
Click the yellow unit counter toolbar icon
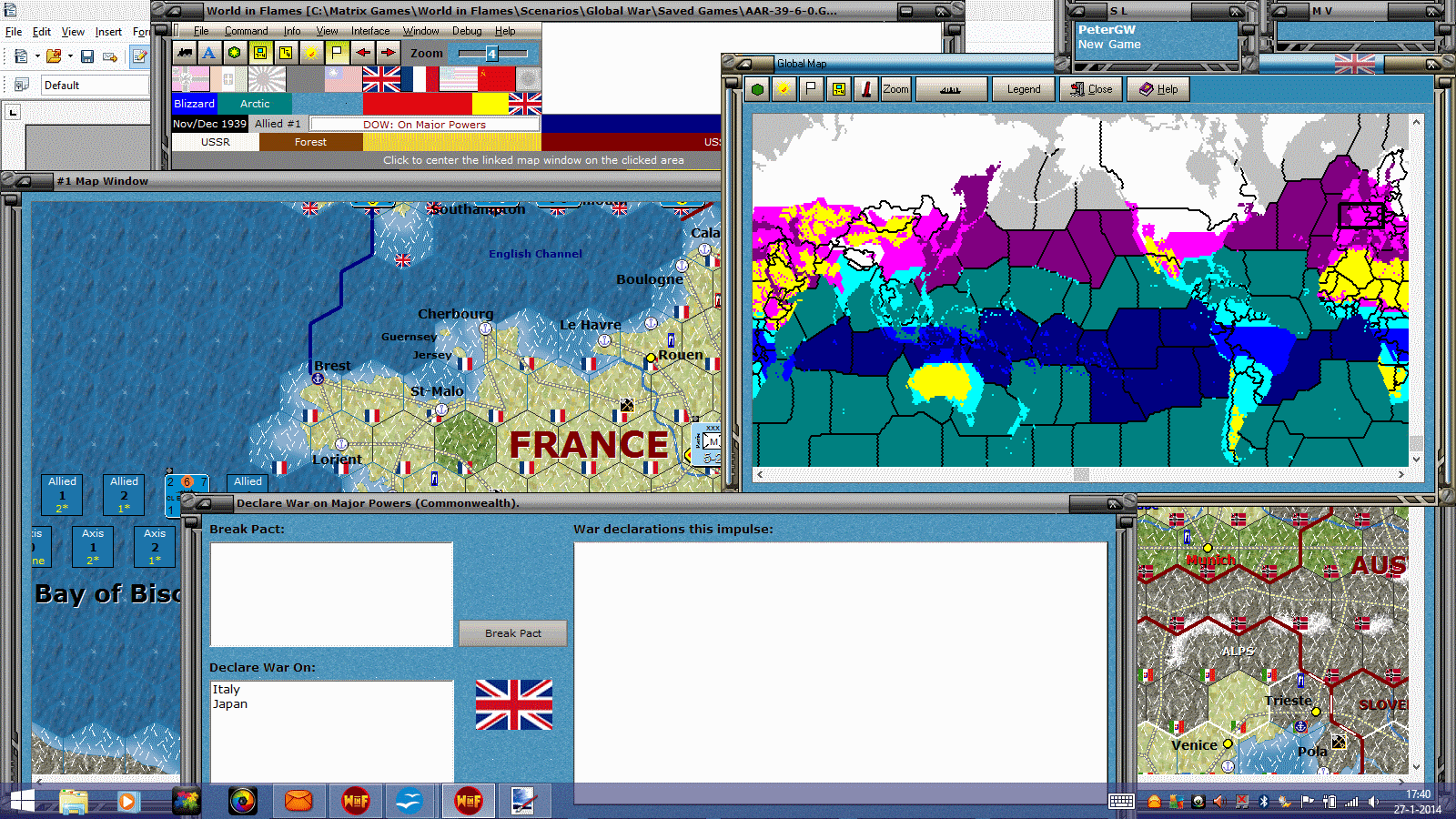(260, 53)
